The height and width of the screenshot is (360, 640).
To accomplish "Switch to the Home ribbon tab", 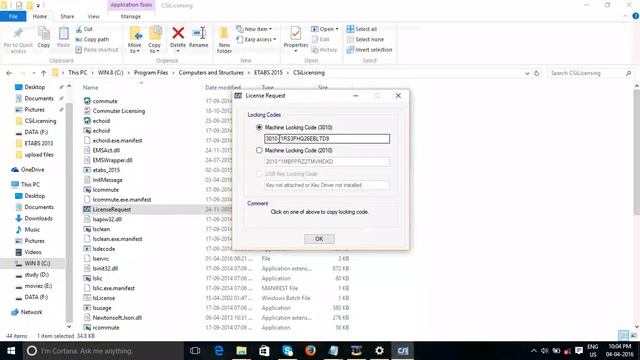I will tap(40, 16).
